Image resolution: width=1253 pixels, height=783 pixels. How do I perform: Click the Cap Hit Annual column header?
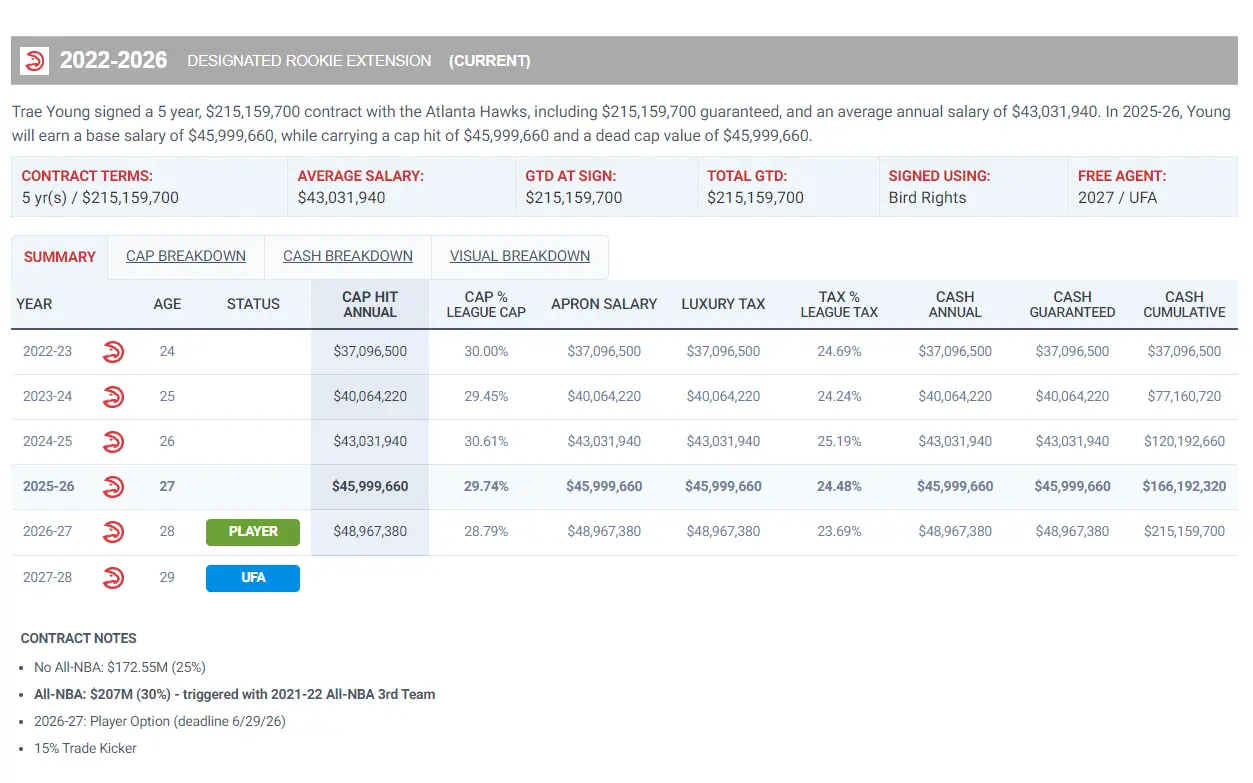point(370,304)
